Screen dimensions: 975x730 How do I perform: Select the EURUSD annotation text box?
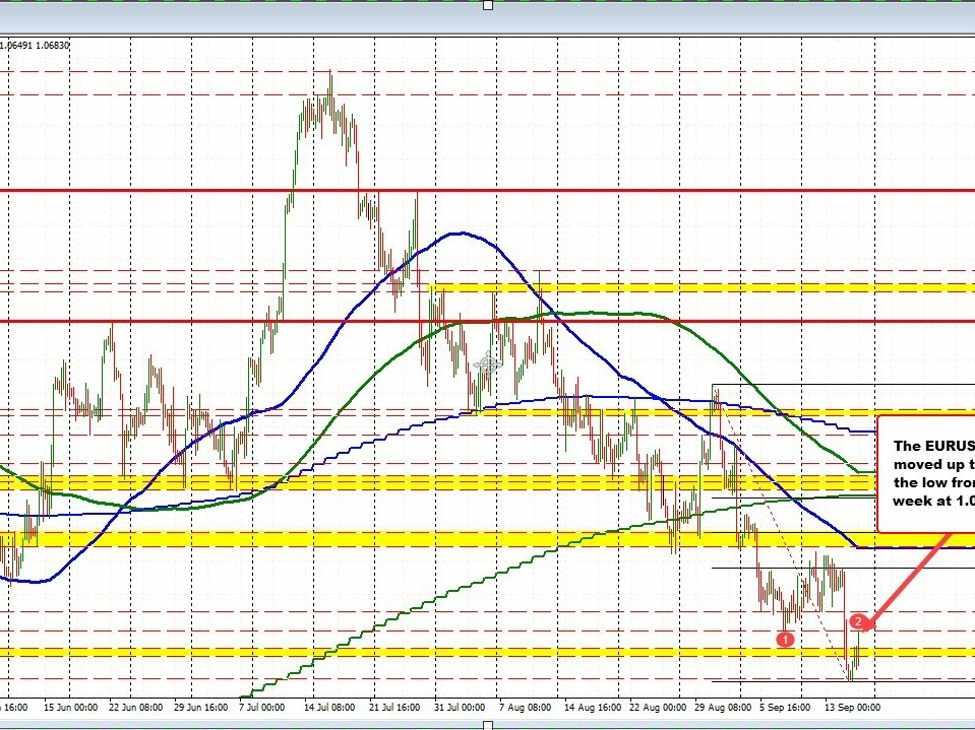coord(925,472)
